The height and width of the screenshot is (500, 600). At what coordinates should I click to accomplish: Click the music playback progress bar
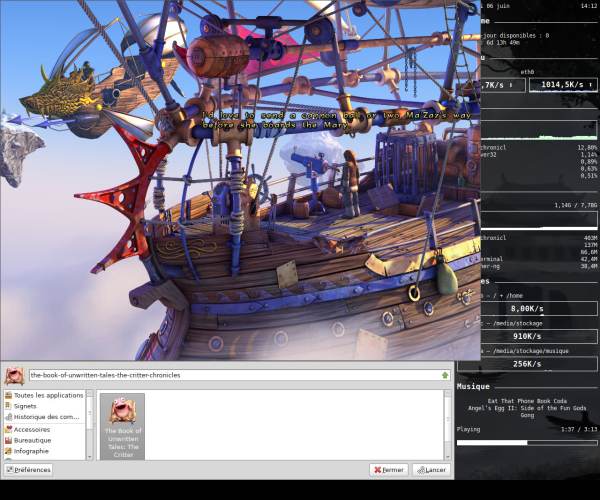point(527,443)
